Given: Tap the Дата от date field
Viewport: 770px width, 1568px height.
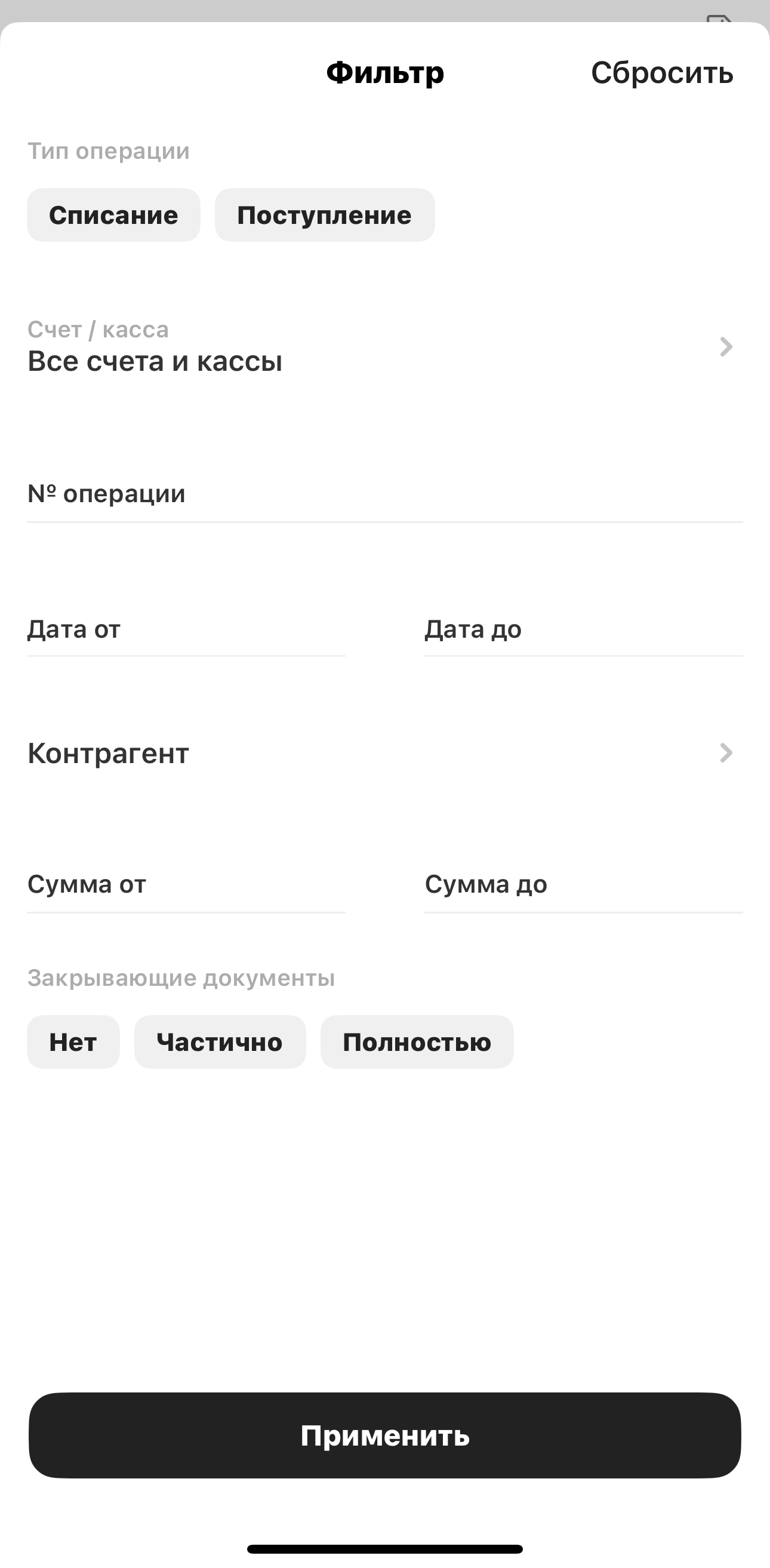Looking at the screenshot, I should point(186,629).
